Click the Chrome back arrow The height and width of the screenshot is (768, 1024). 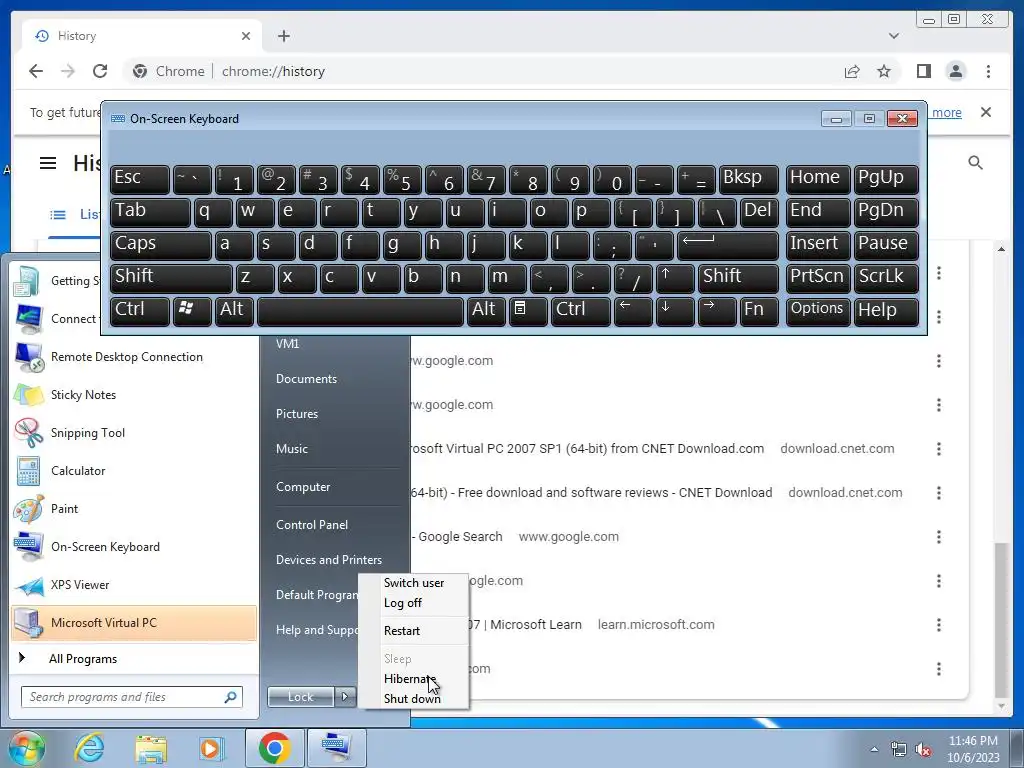(36, 71)
